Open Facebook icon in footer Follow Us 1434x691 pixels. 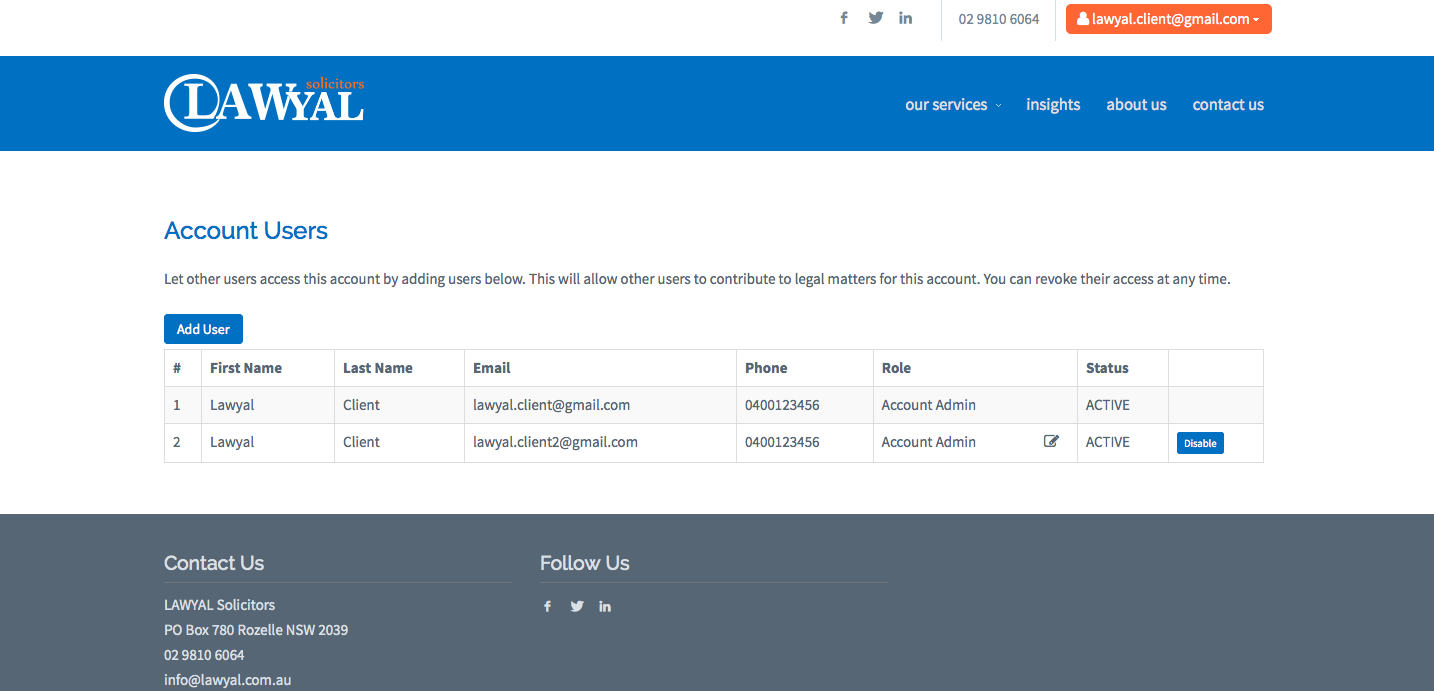click(x=547, y=606)
